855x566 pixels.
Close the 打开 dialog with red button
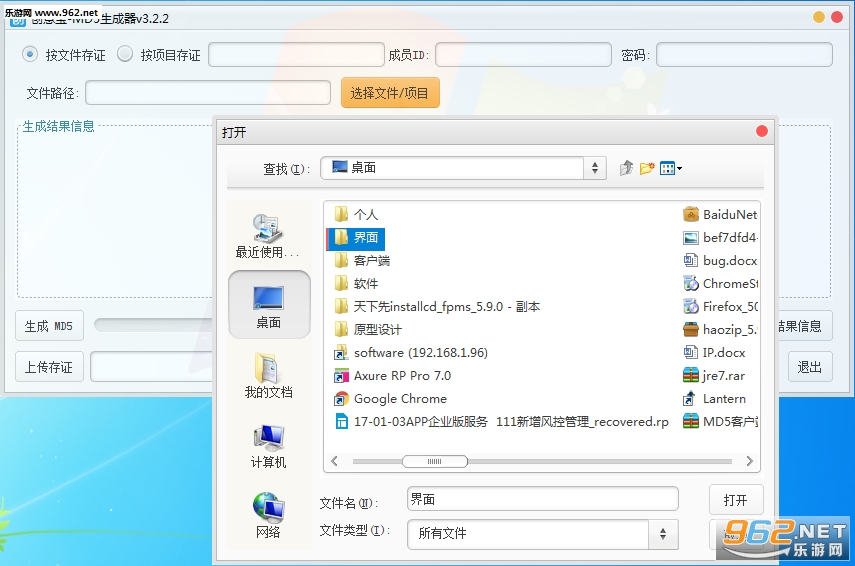tap(762, 131)
